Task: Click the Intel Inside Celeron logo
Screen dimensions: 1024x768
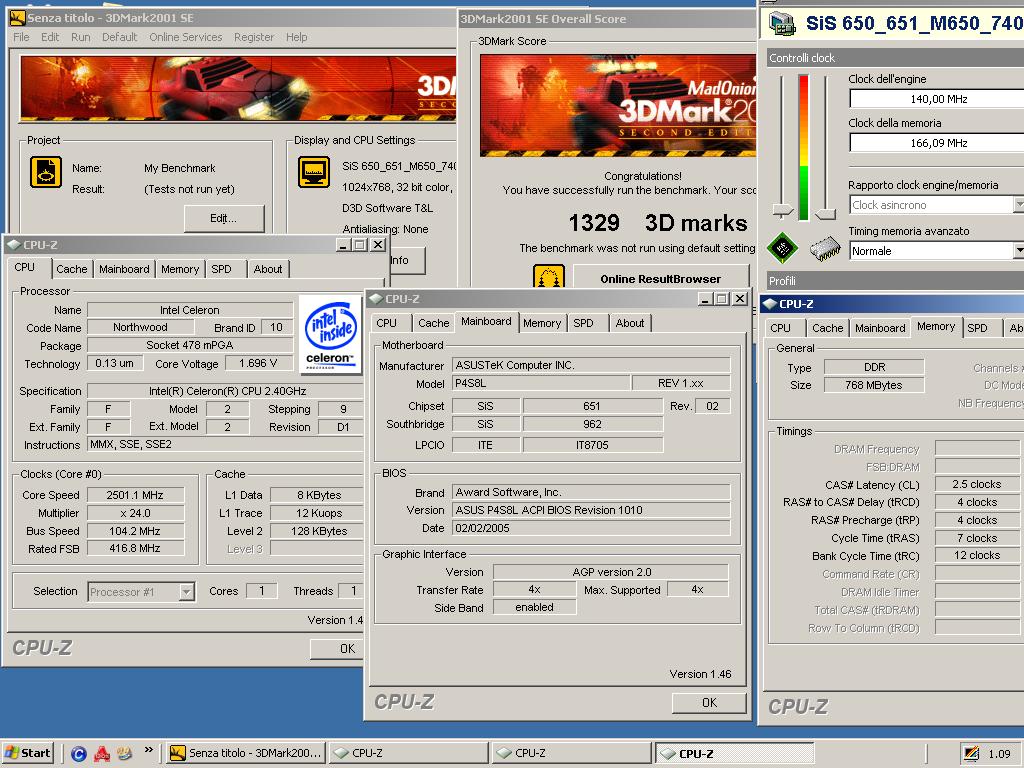Action: [x=330, y=334]
